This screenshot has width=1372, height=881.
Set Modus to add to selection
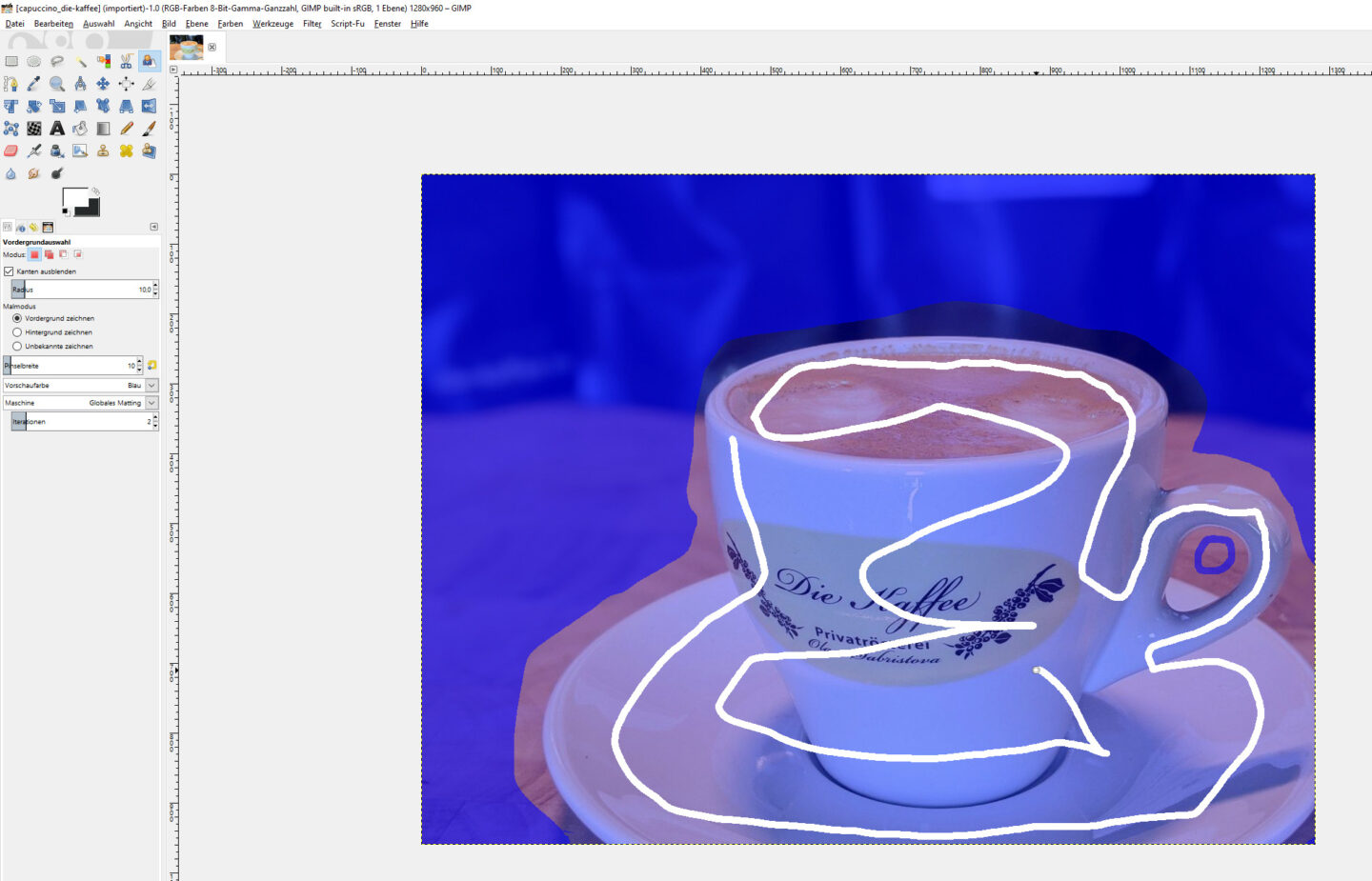(x=49, y=254)
